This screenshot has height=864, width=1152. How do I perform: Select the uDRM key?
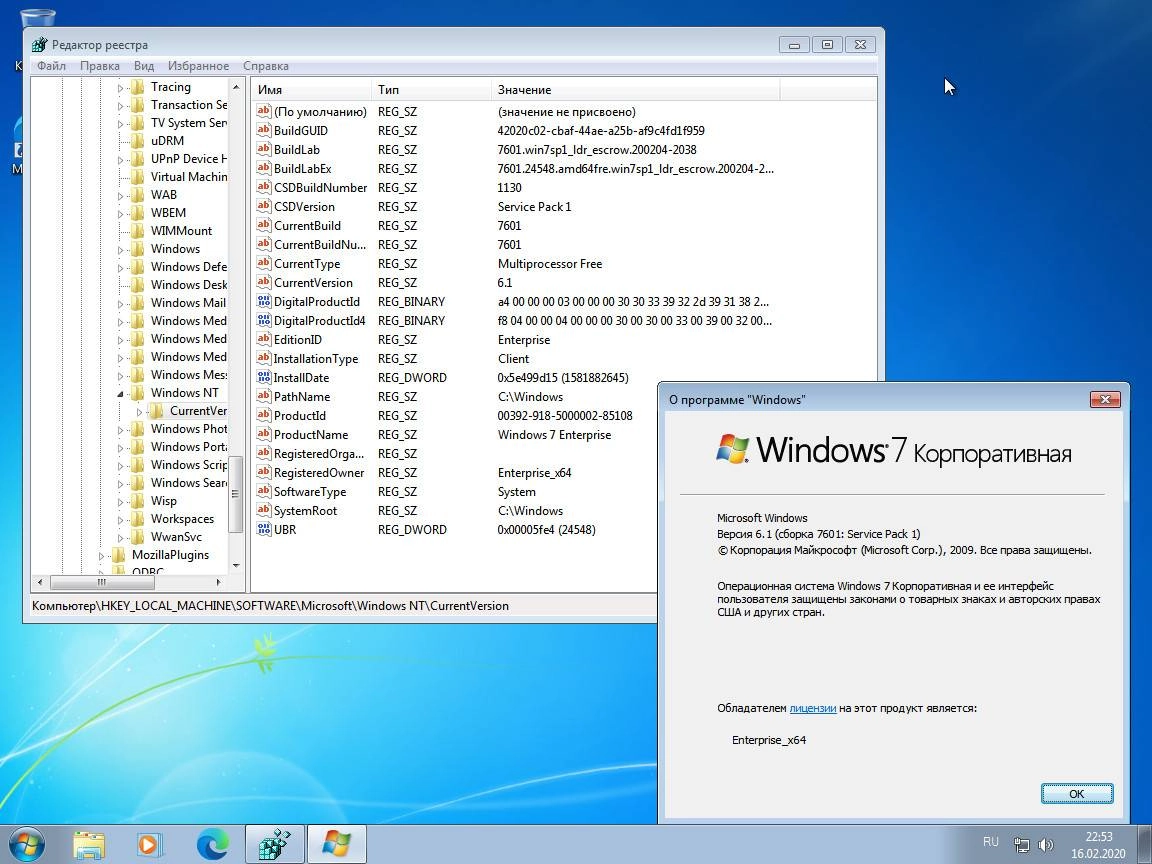tap(168, 140)
